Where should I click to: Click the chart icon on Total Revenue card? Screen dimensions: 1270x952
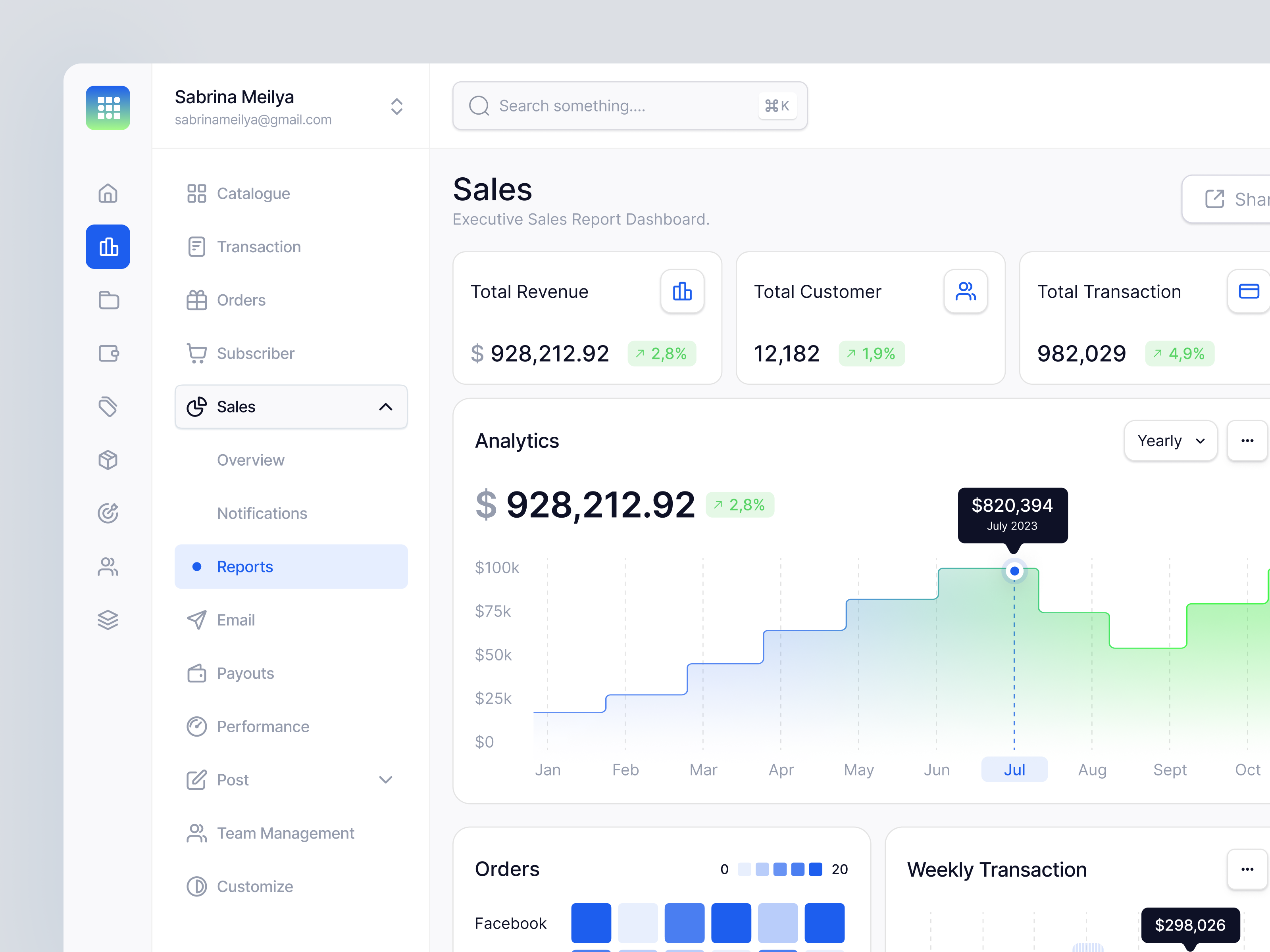pyautogui.click(x=683, y=292)
